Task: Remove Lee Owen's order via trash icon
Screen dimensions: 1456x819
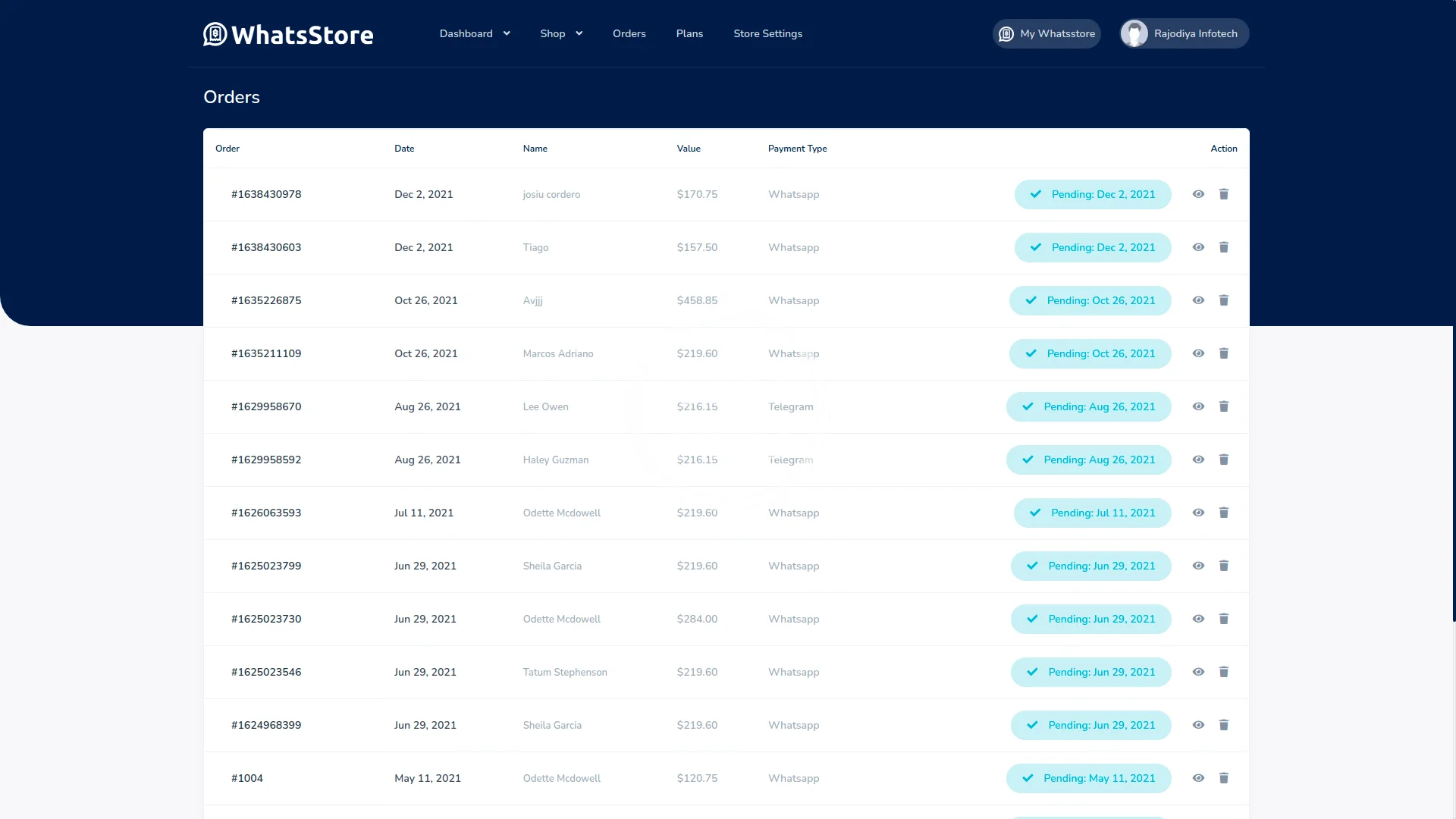Action: 1223,406
